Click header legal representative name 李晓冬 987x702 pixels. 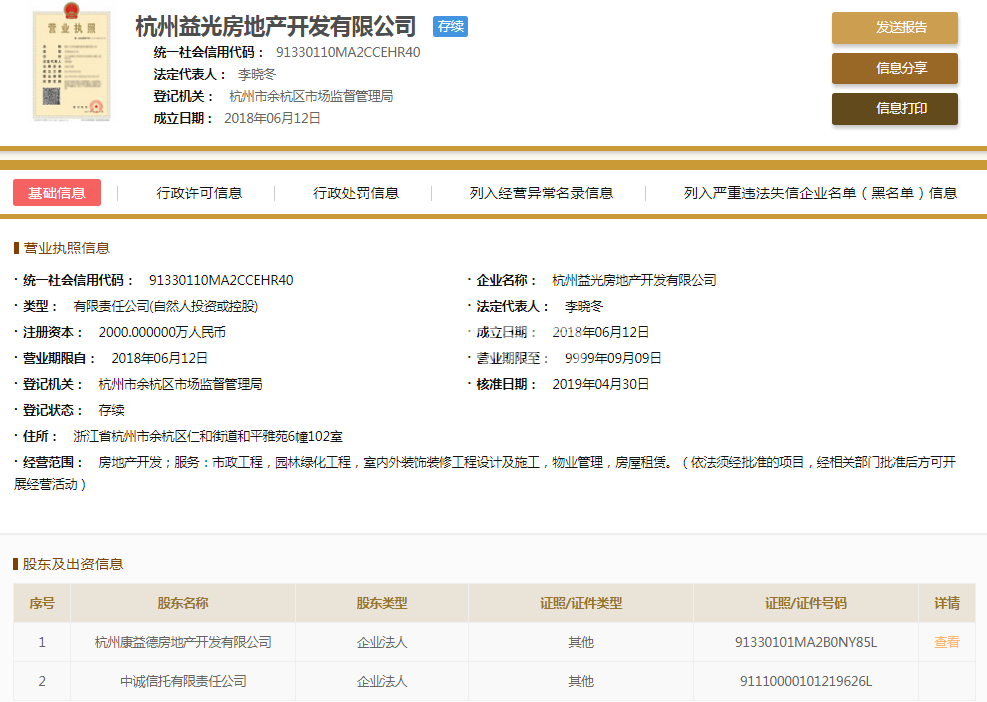point(257,74)
